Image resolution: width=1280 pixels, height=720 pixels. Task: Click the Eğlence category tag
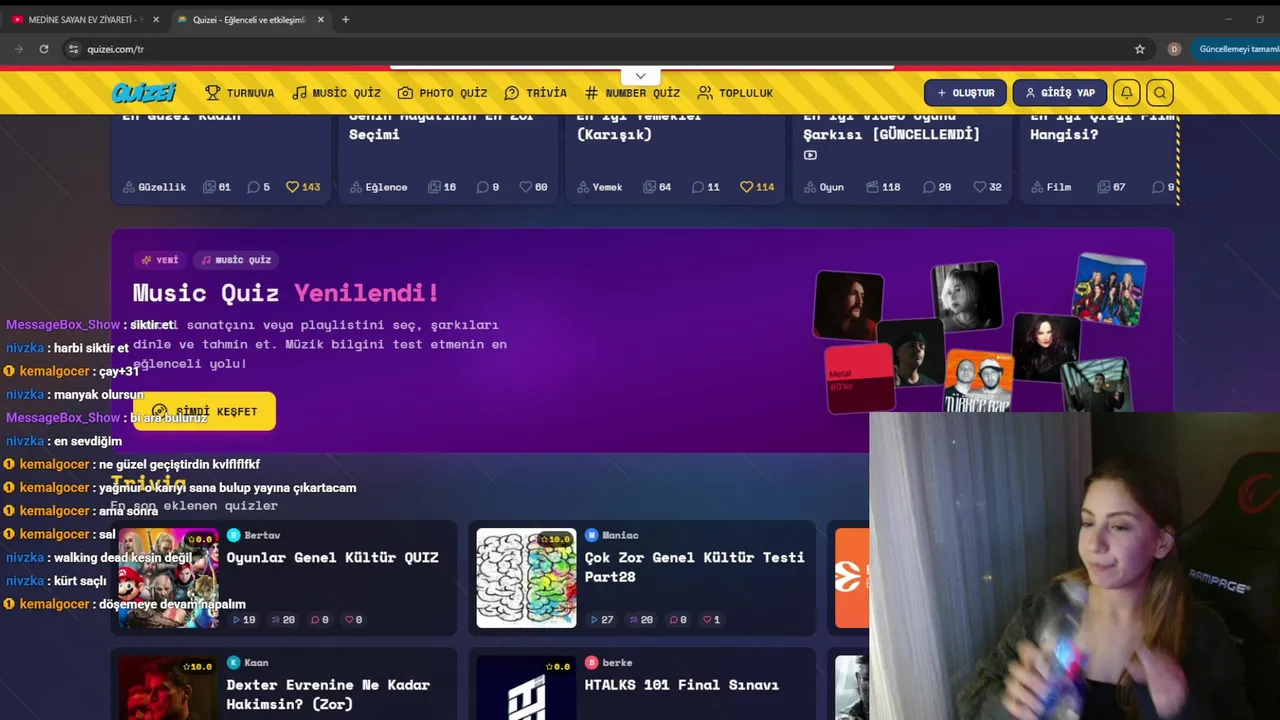(x=379, y=187)
